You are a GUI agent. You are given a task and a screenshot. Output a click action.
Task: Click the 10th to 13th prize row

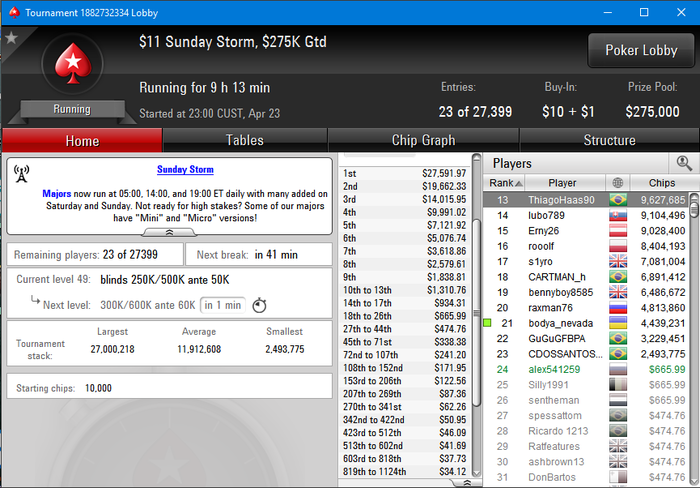(404, 290)
